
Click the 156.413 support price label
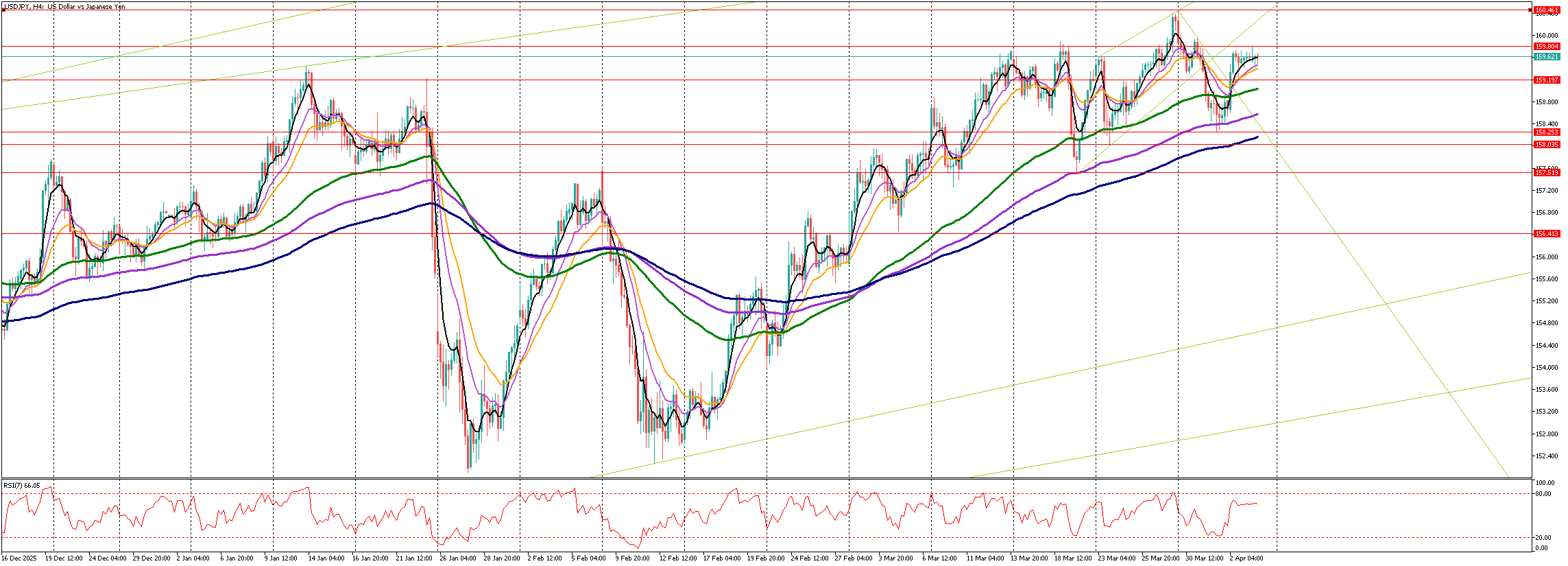coord(1547,234)
